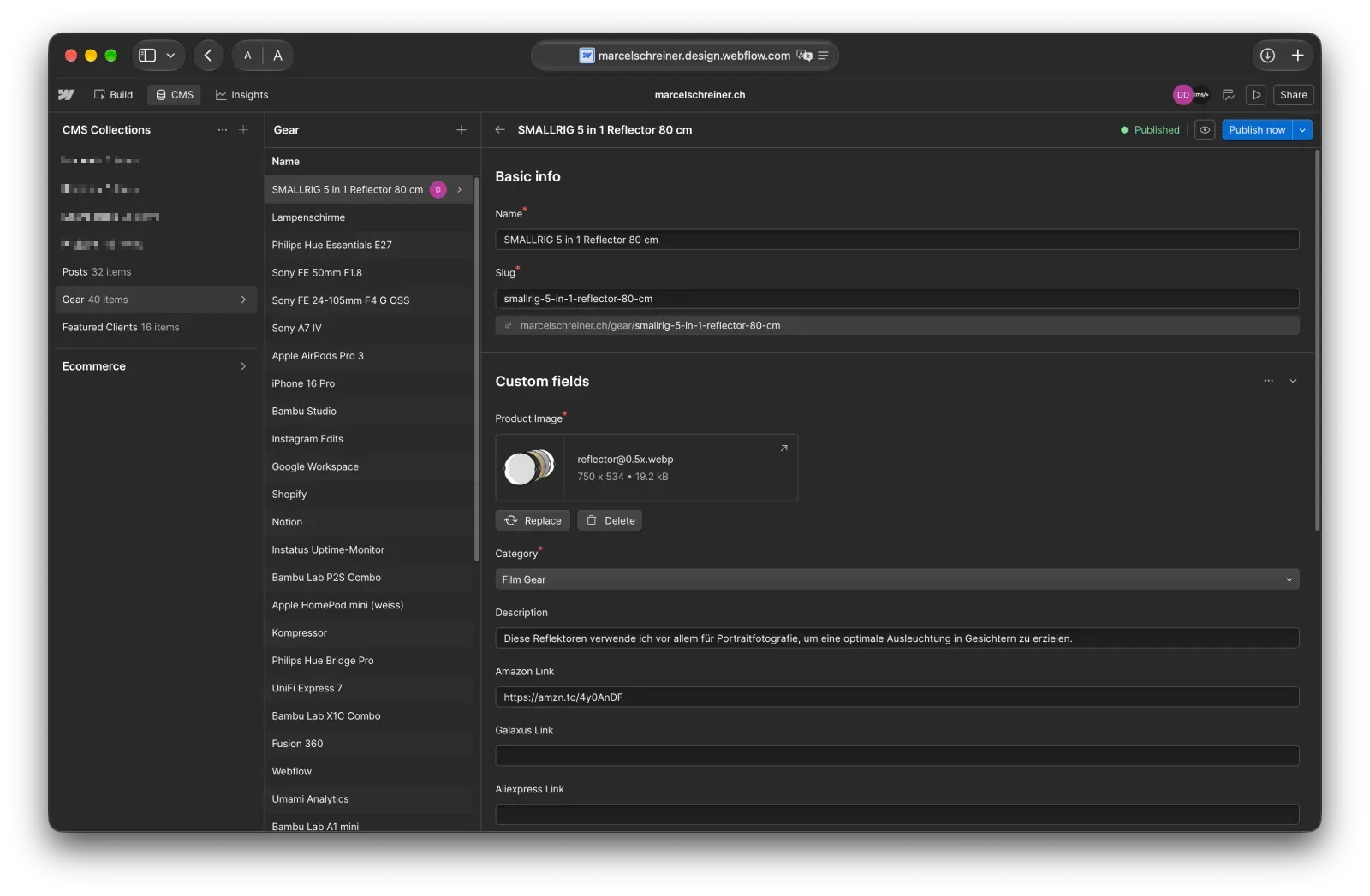This screenshot has height=896, width=1370.
Task: Open the Category dropdown
Action: click(x=896, y=579)
